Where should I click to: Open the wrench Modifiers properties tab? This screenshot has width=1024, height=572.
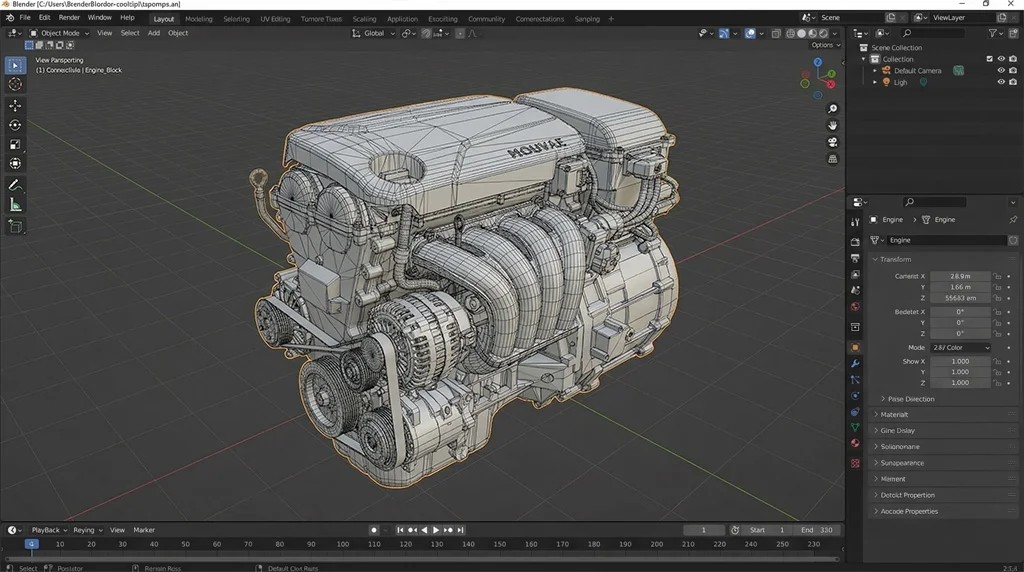[855, 364]
